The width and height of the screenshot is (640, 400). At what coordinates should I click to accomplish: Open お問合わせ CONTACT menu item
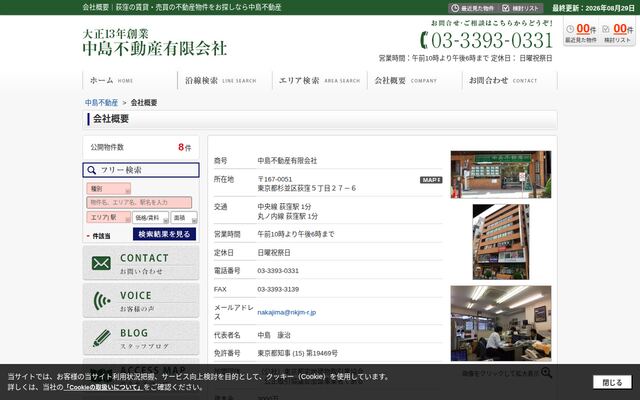coord(510,80)
